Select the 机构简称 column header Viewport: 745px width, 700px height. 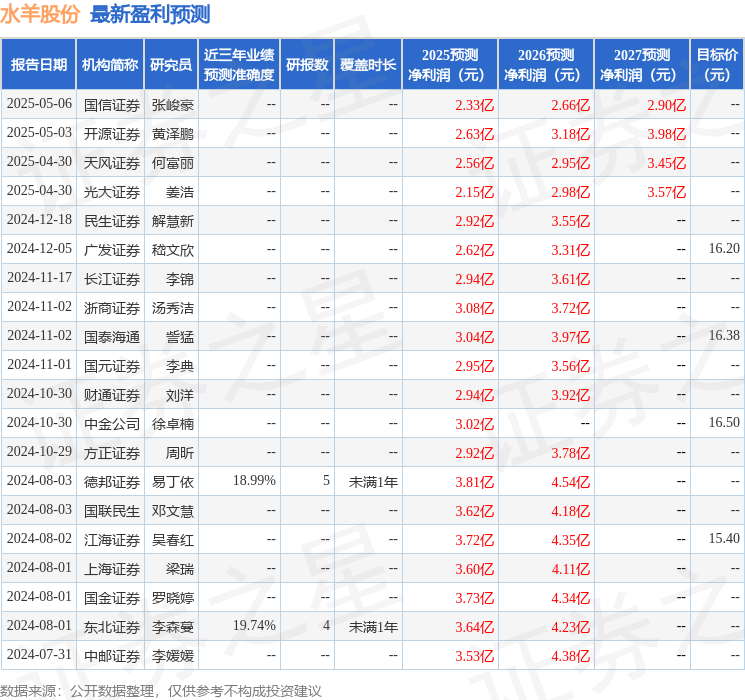pyautogui.click(x=110, y=65)
